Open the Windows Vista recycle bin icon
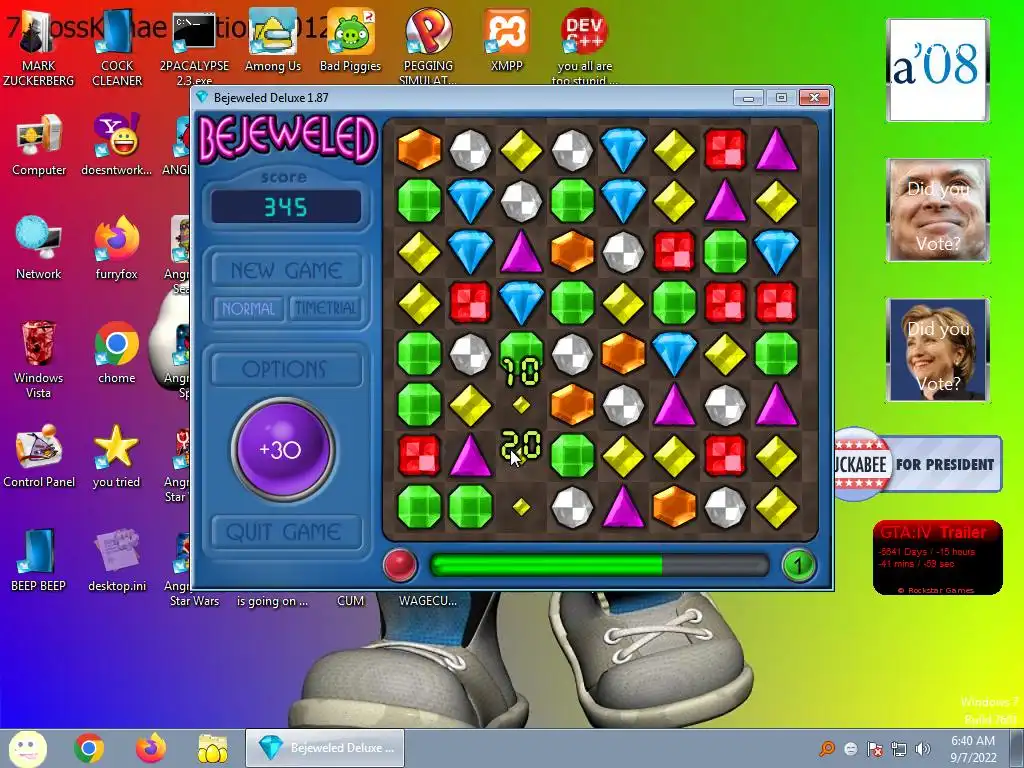Screen dimensions: 1024x768 pyautogui.click(x=39, y=359)
